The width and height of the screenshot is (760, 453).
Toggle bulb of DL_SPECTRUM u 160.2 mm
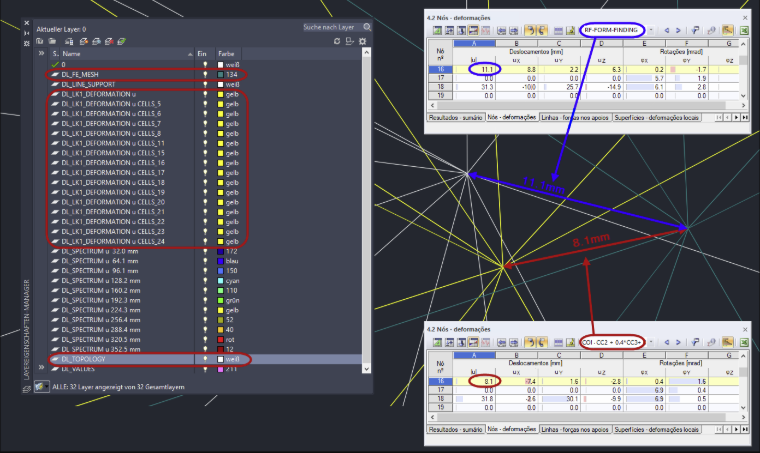tap(206, 291)
